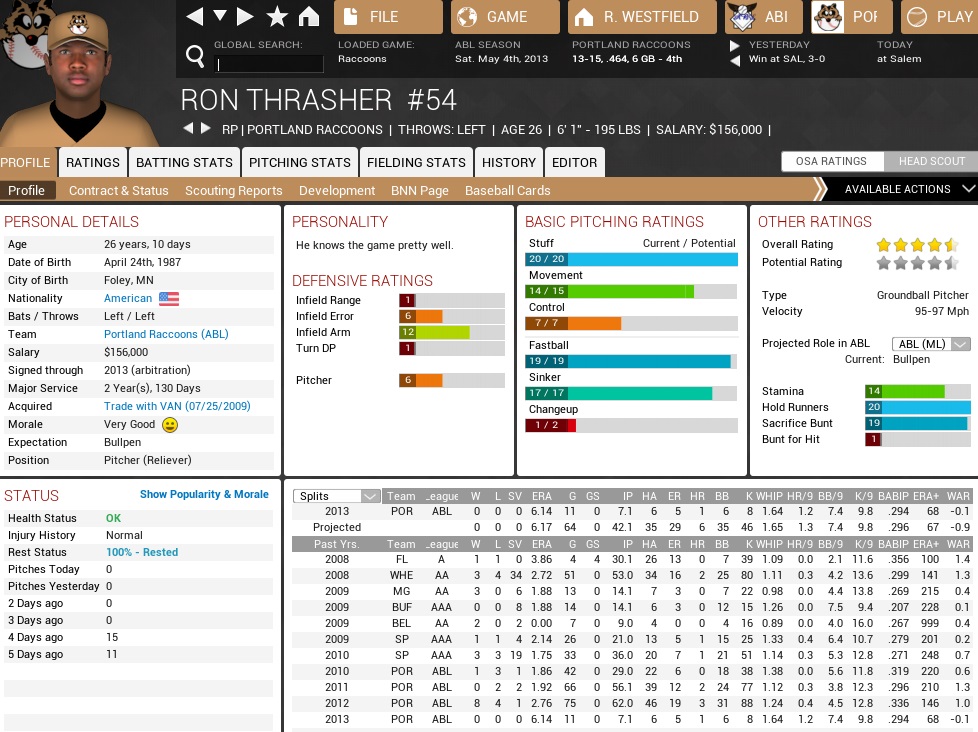Open the Splits dropdown
The height and width of the screenshot is (732, 978).
[x=337, y=496]
